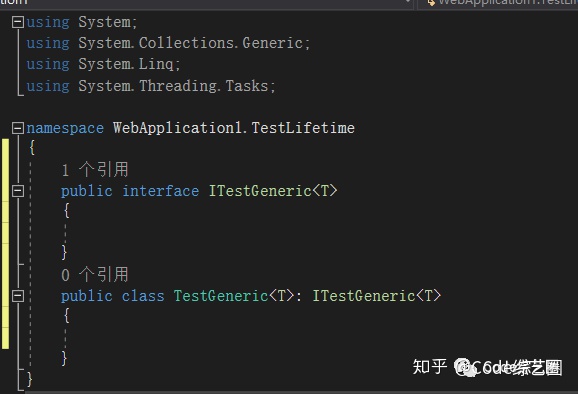Open the project navigation dropdown arrow at top
Screen dimensions: 578x394
[408, 2]
